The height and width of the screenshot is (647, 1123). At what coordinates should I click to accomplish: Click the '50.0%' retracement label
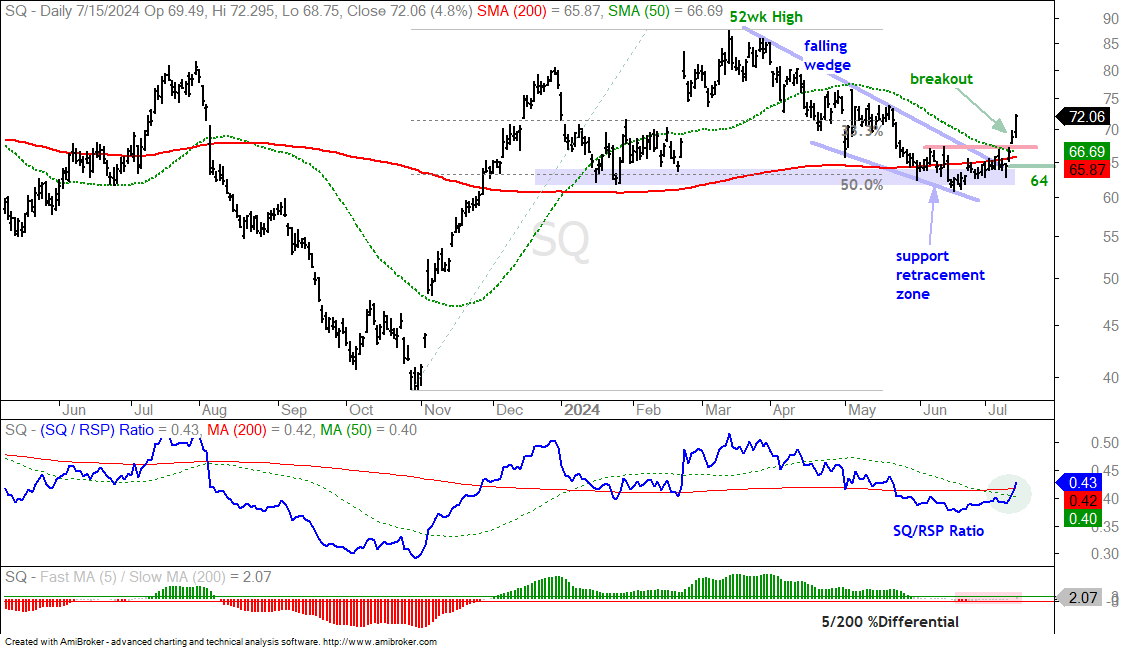coord(861,185)
